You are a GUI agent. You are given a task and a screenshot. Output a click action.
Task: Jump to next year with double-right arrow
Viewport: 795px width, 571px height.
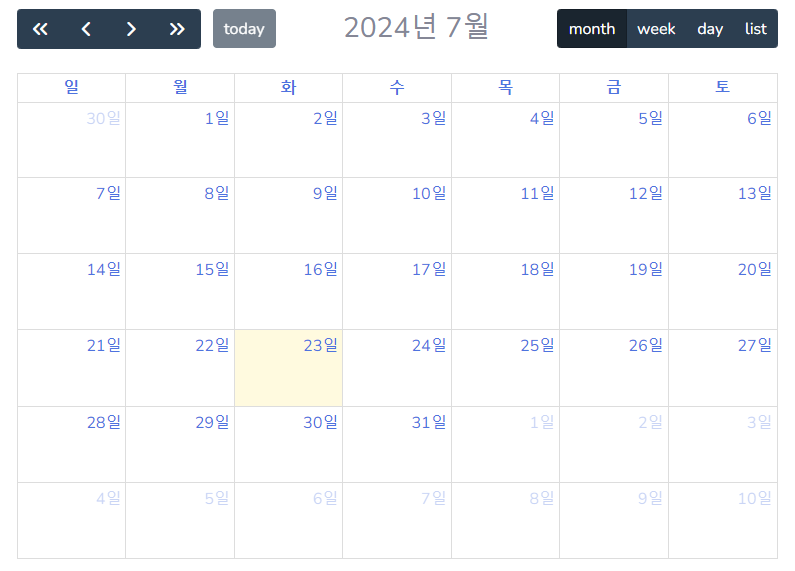coord(177,29)
